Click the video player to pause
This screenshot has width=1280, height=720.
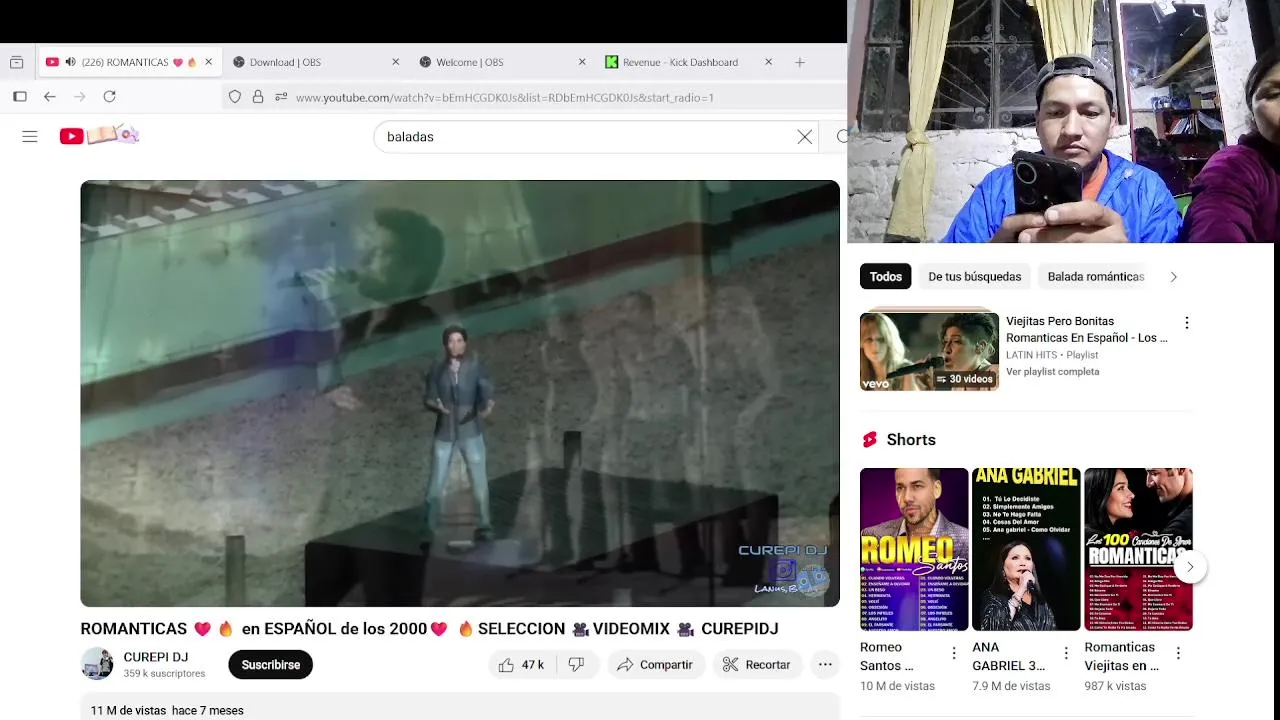point(460,393)
